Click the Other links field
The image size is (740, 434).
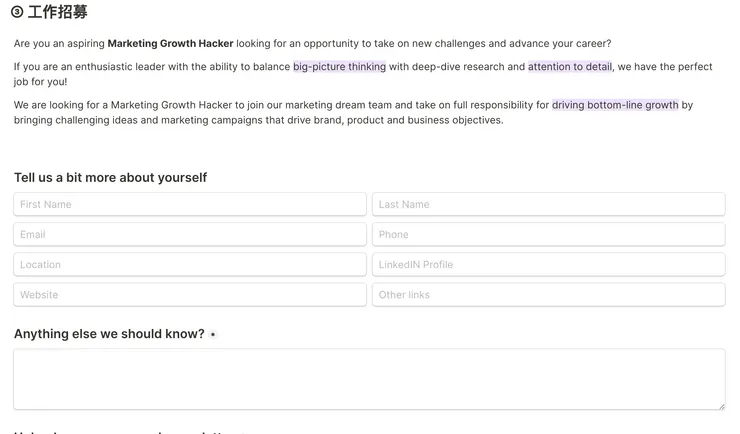click(548, 295)
